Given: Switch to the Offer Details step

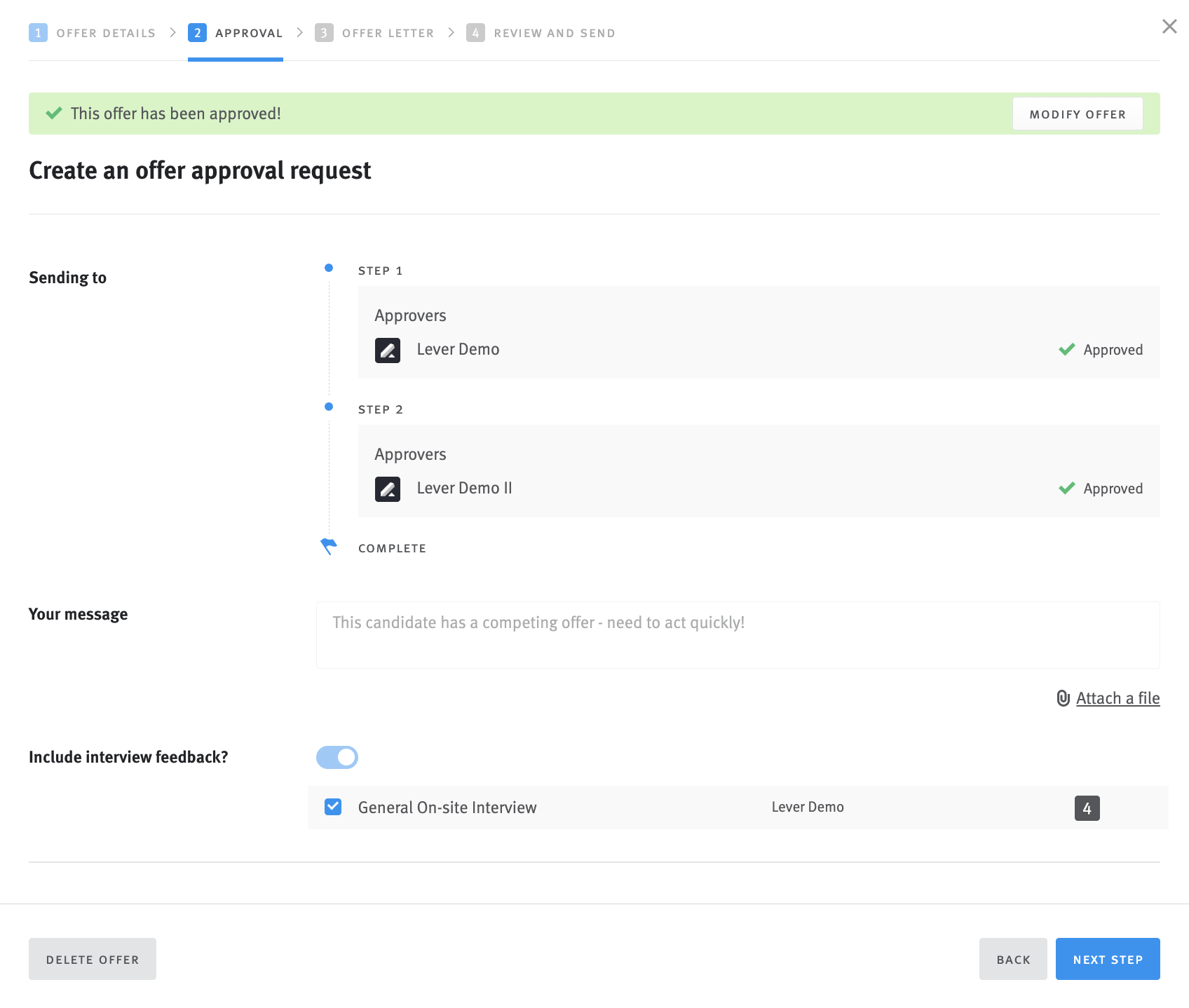Looking at the screenshot, I should click(105, 32).
